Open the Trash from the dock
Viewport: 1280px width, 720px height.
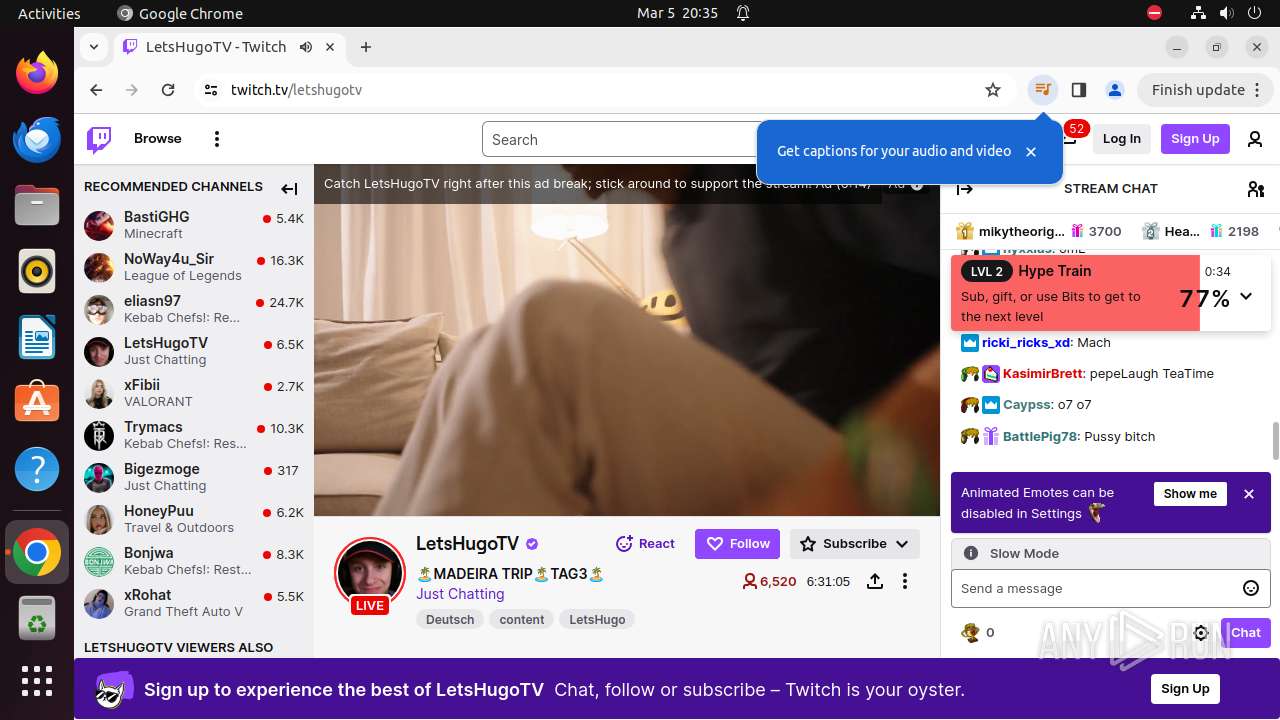pyautogui.click(x=37, y=617)
